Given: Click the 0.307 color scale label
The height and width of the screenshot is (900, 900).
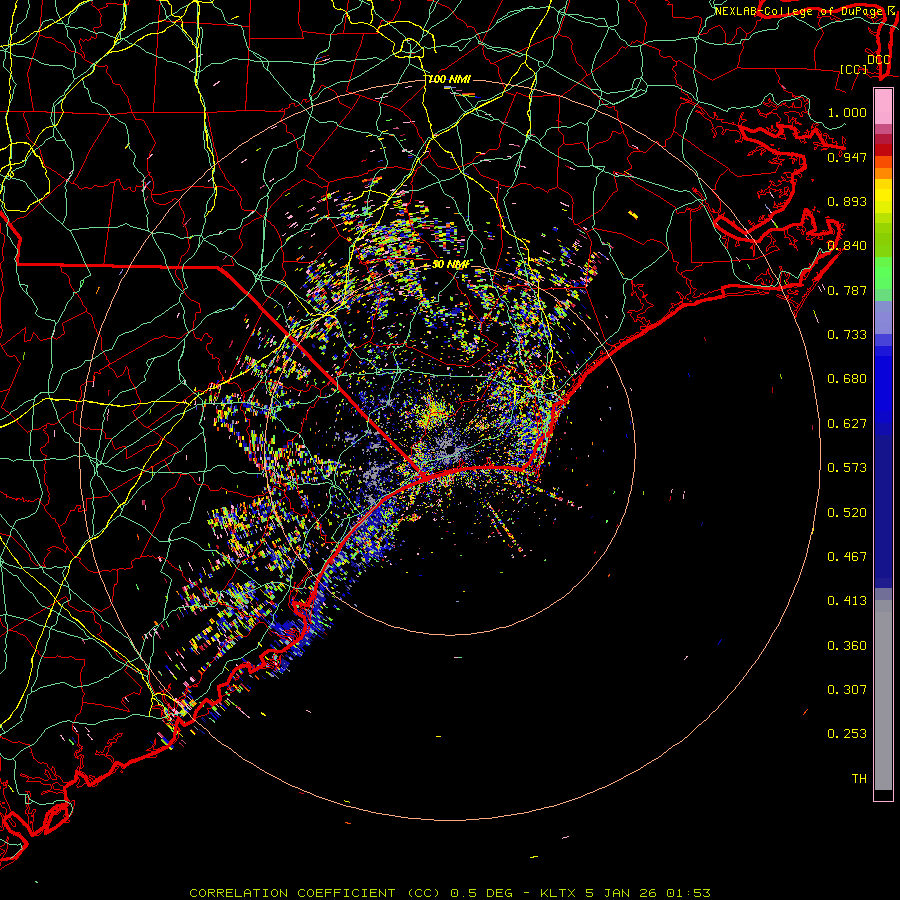Looking at the screenshot, I should 847,690.
